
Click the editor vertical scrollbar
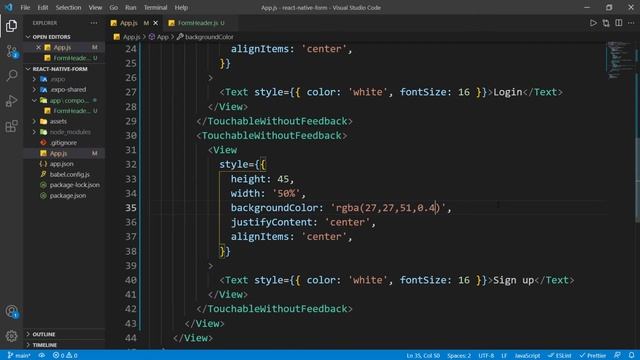[637, 180]
